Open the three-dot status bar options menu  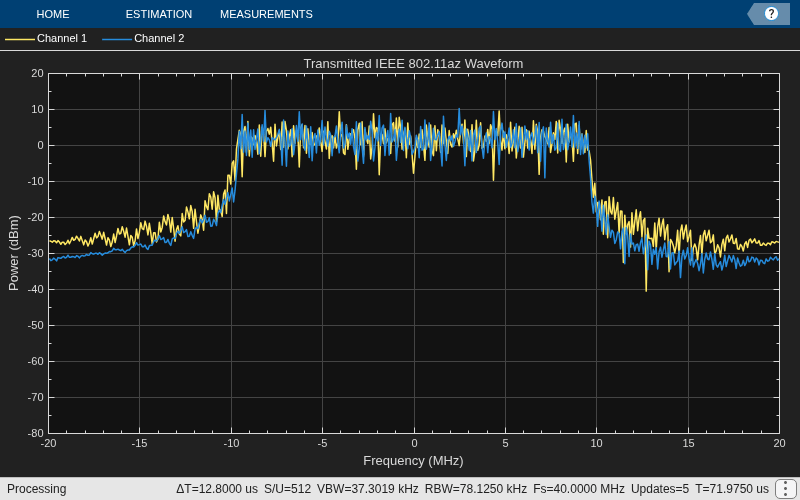(783, 489)
